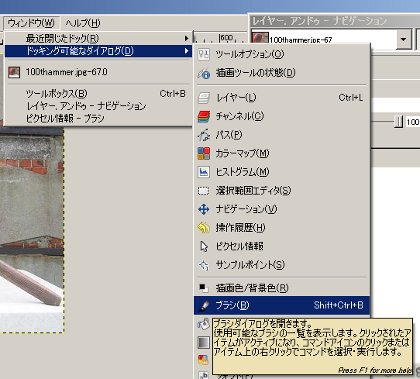420x379 pixels.
Task: Open the 操作履歴 undo history icon
Action: pos(204,228)
